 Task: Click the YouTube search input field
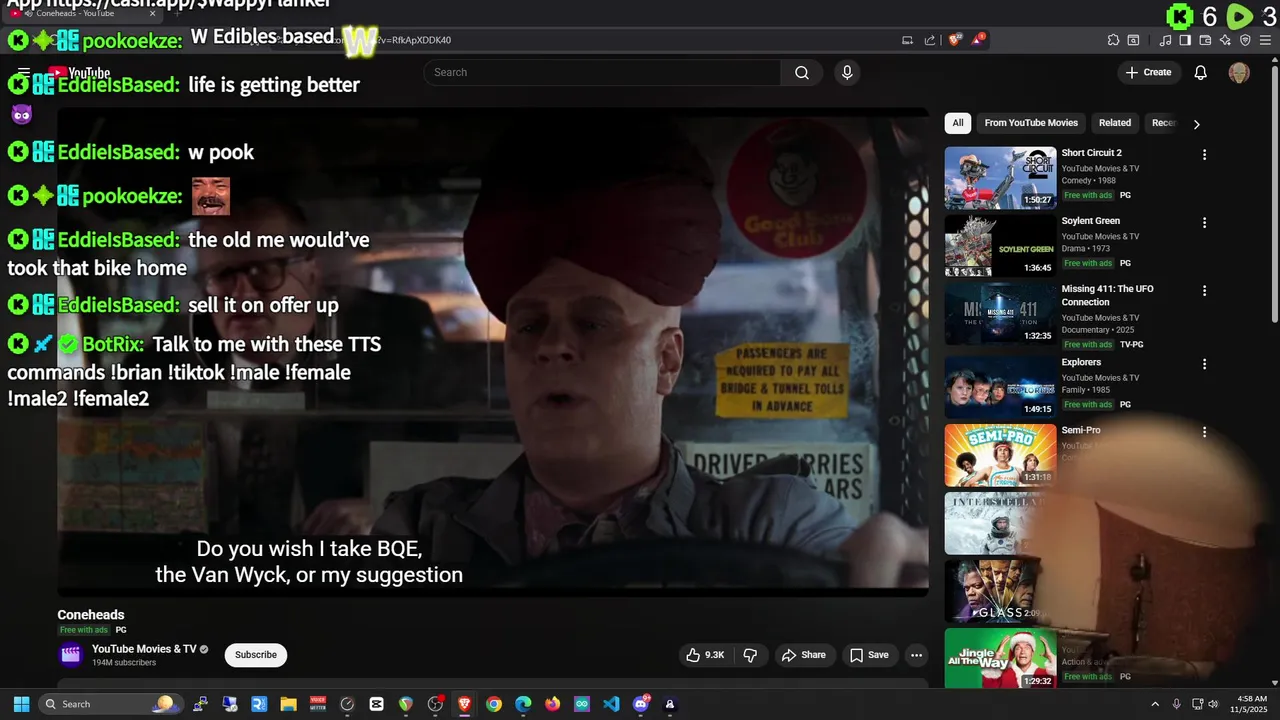[602, 72]
